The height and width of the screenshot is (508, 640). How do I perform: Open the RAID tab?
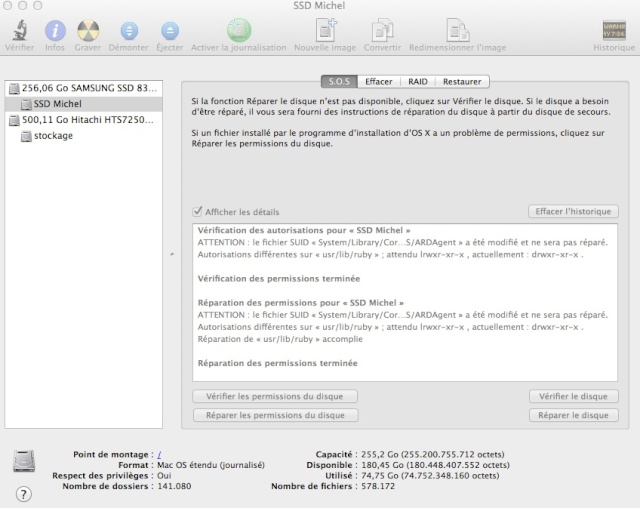418,82
